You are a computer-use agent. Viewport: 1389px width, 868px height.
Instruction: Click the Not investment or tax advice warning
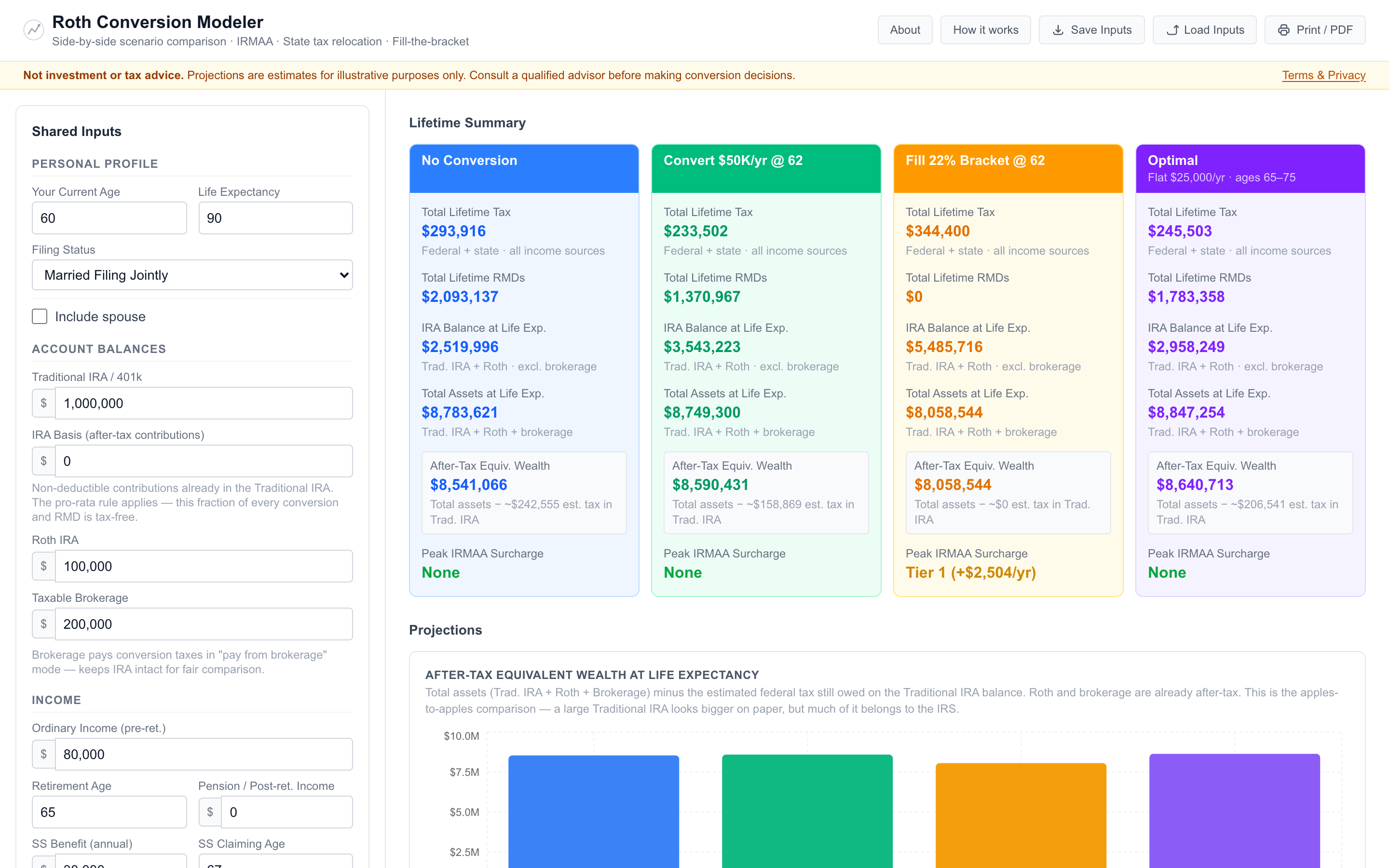click(x=103, y=75)
